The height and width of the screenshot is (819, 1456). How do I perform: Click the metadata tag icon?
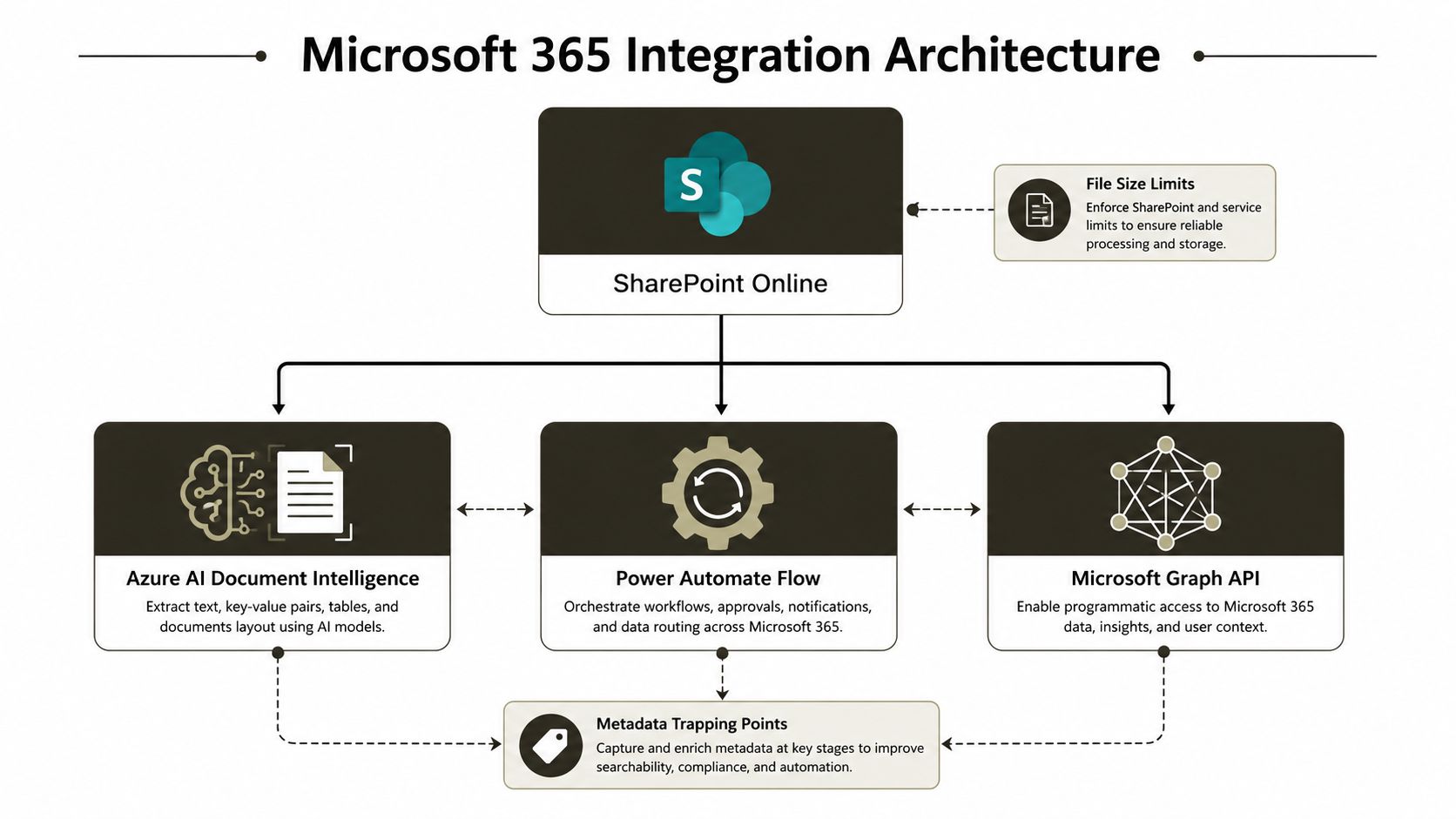(550, 746)
